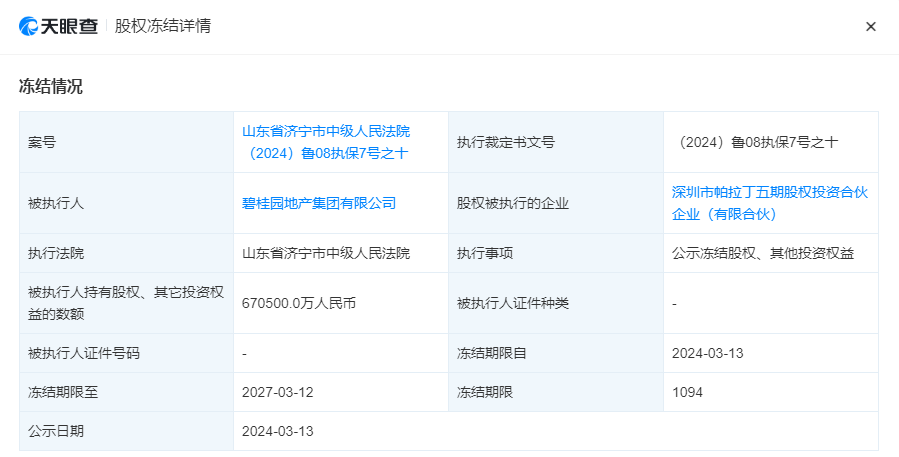This screenshot has width=899, height=457.
Task: Select freeze duration value 1094
Action: click(x=687, y=392)
